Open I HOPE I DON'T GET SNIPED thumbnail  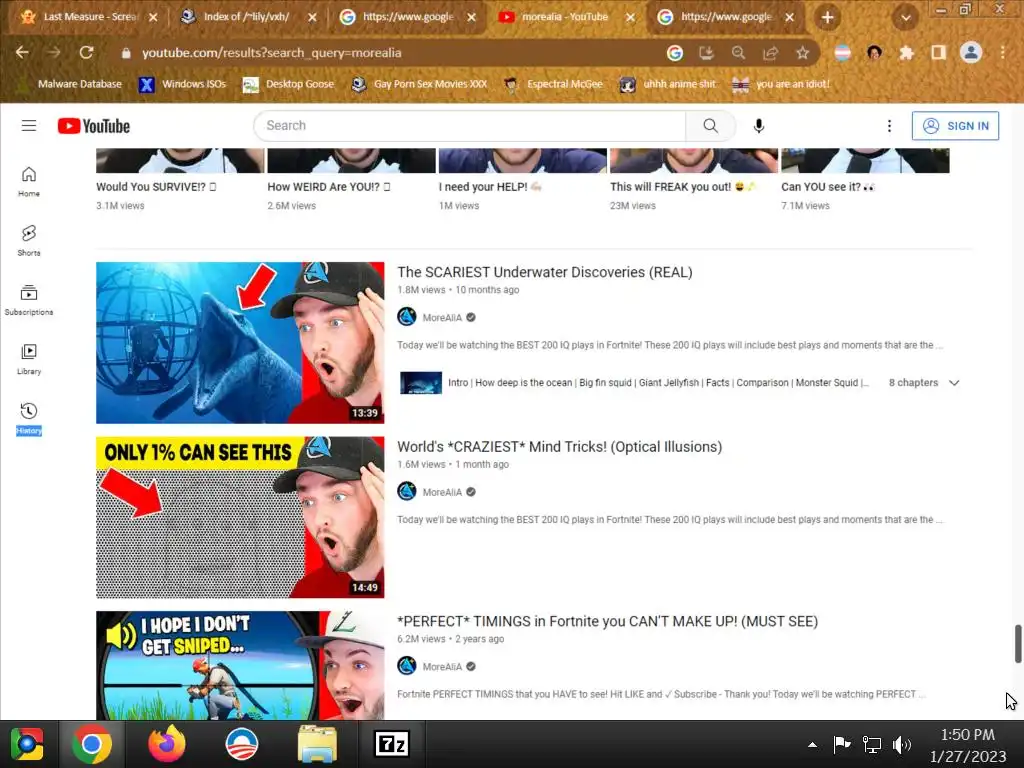click(x=240, y=665)
